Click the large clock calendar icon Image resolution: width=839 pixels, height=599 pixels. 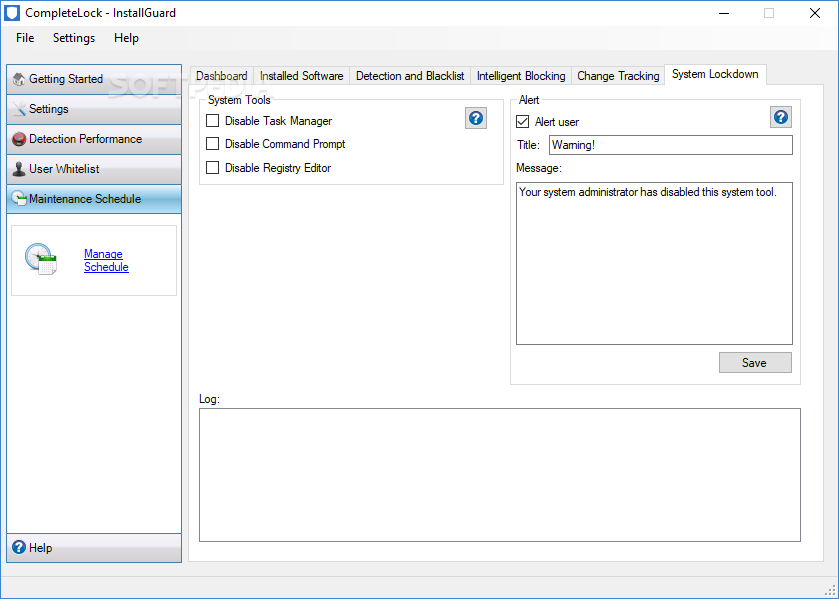pyautogui.click(x=41, y=259)
